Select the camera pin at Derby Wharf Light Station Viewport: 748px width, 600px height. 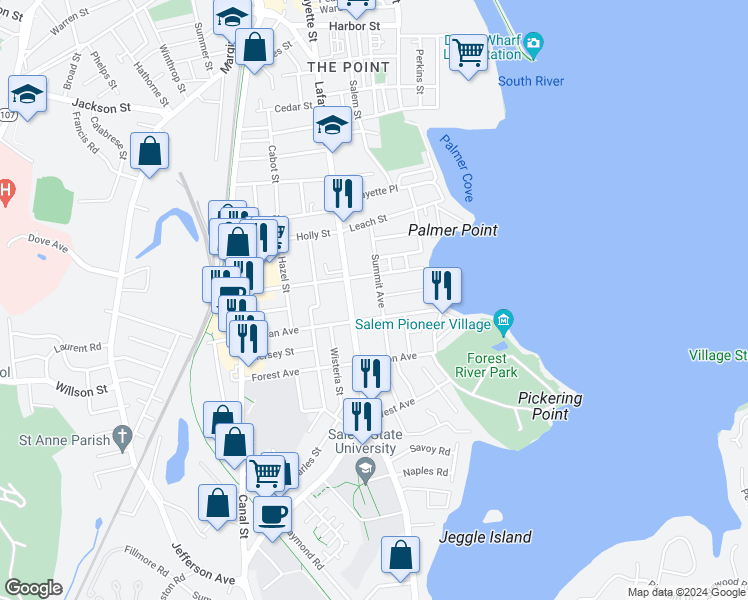point(534,46)
